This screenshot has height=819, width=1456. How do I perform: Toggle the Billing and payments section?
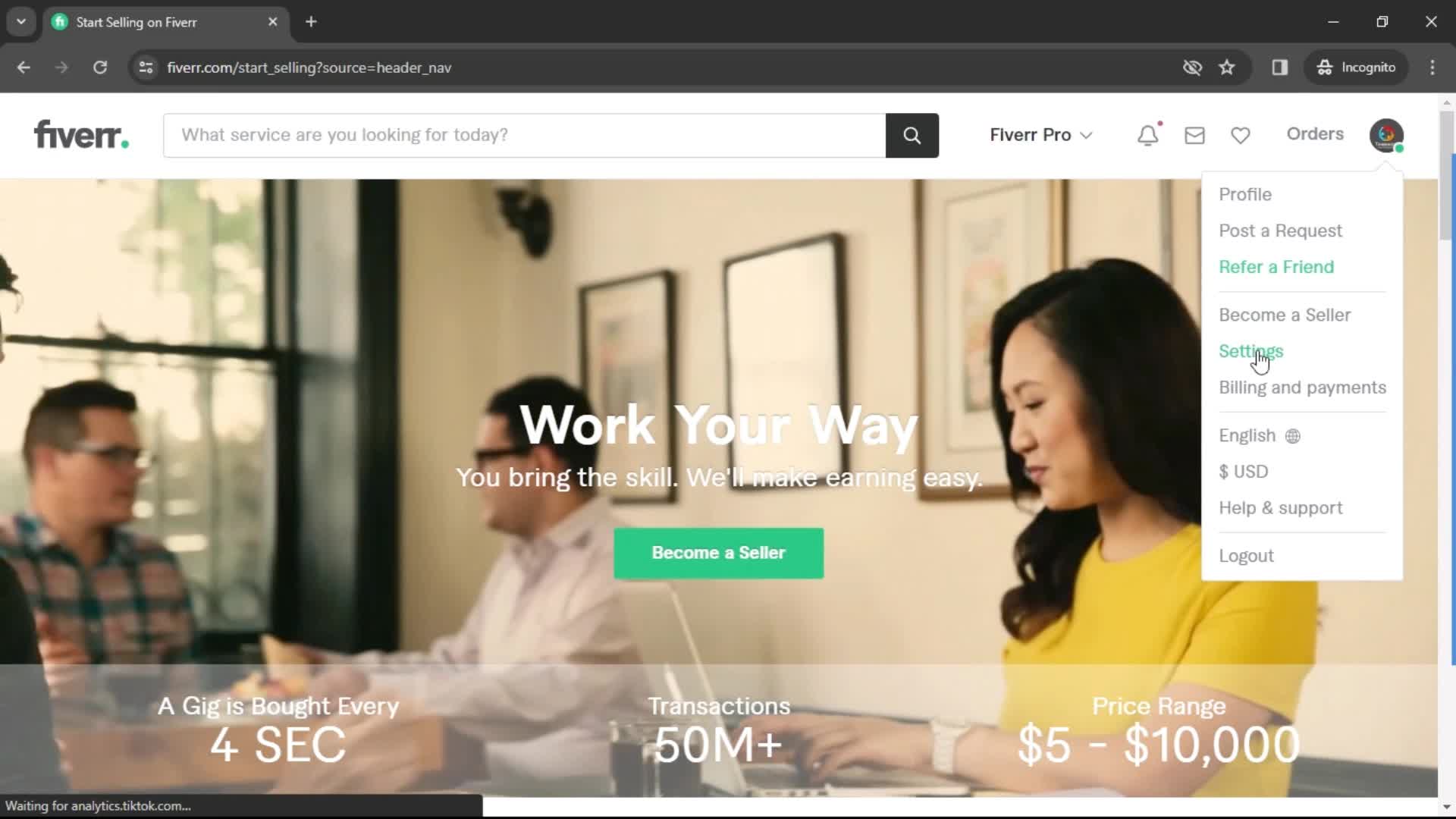(1302, 387)
